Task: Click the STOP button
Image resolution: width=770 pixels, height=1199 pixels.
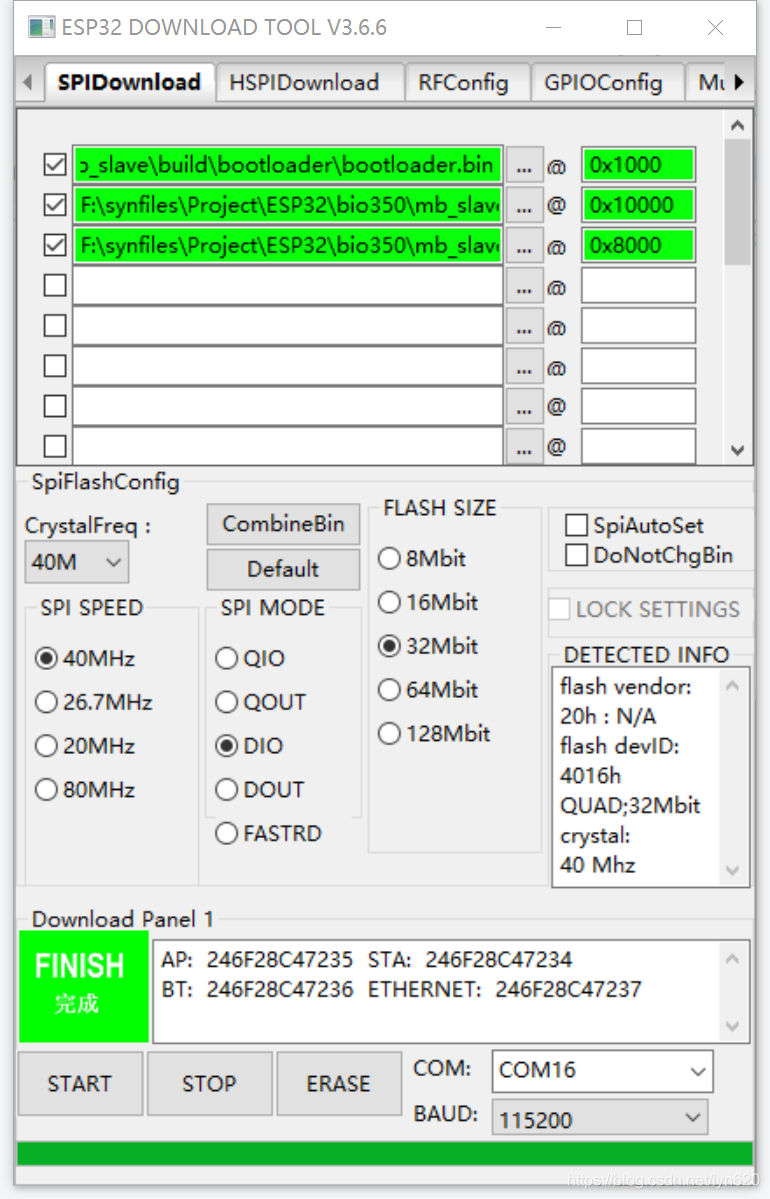Action: point(210,1084)
